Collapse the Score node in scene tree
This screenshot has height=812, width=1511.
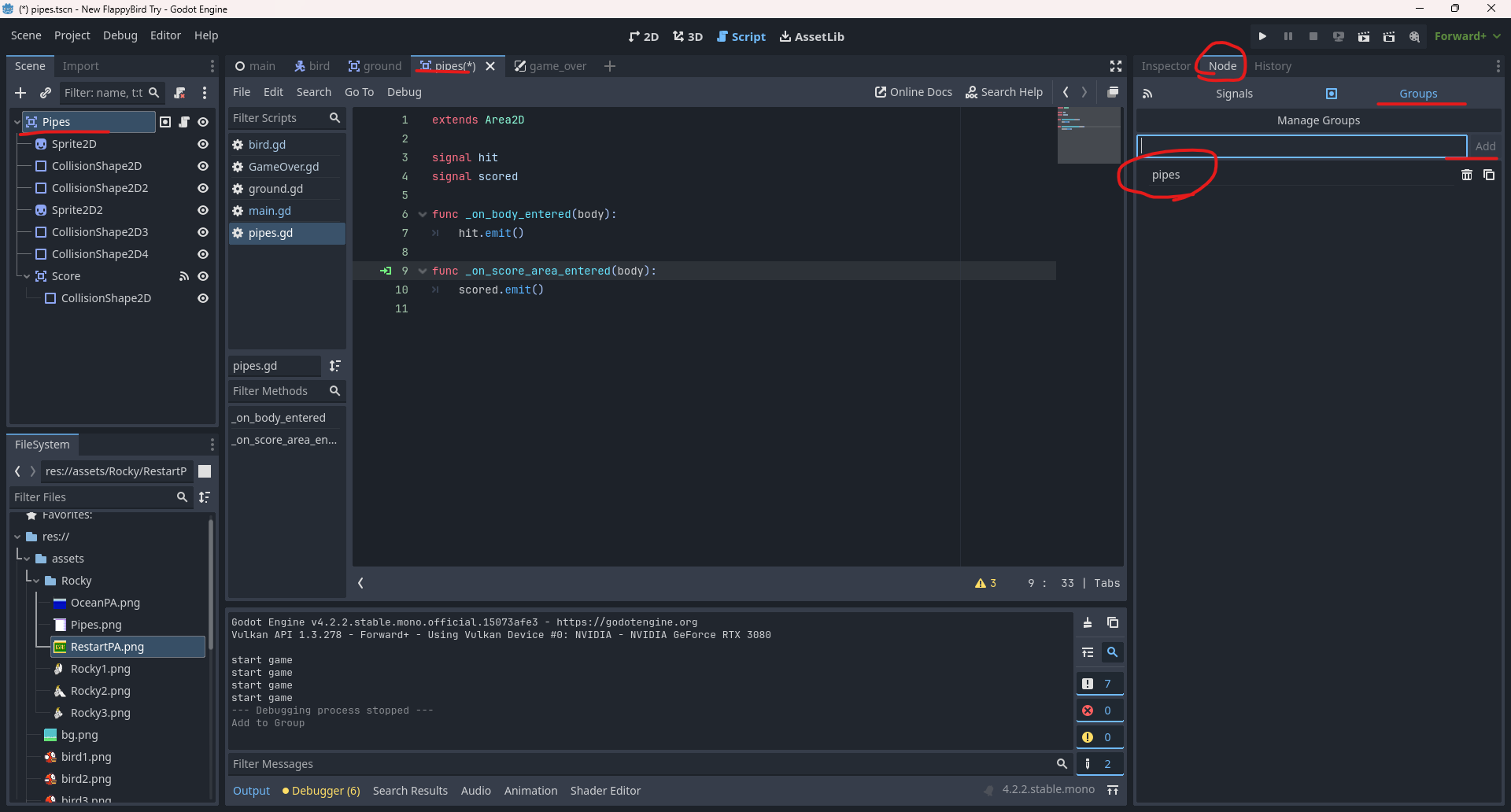[x=27, y=276]
